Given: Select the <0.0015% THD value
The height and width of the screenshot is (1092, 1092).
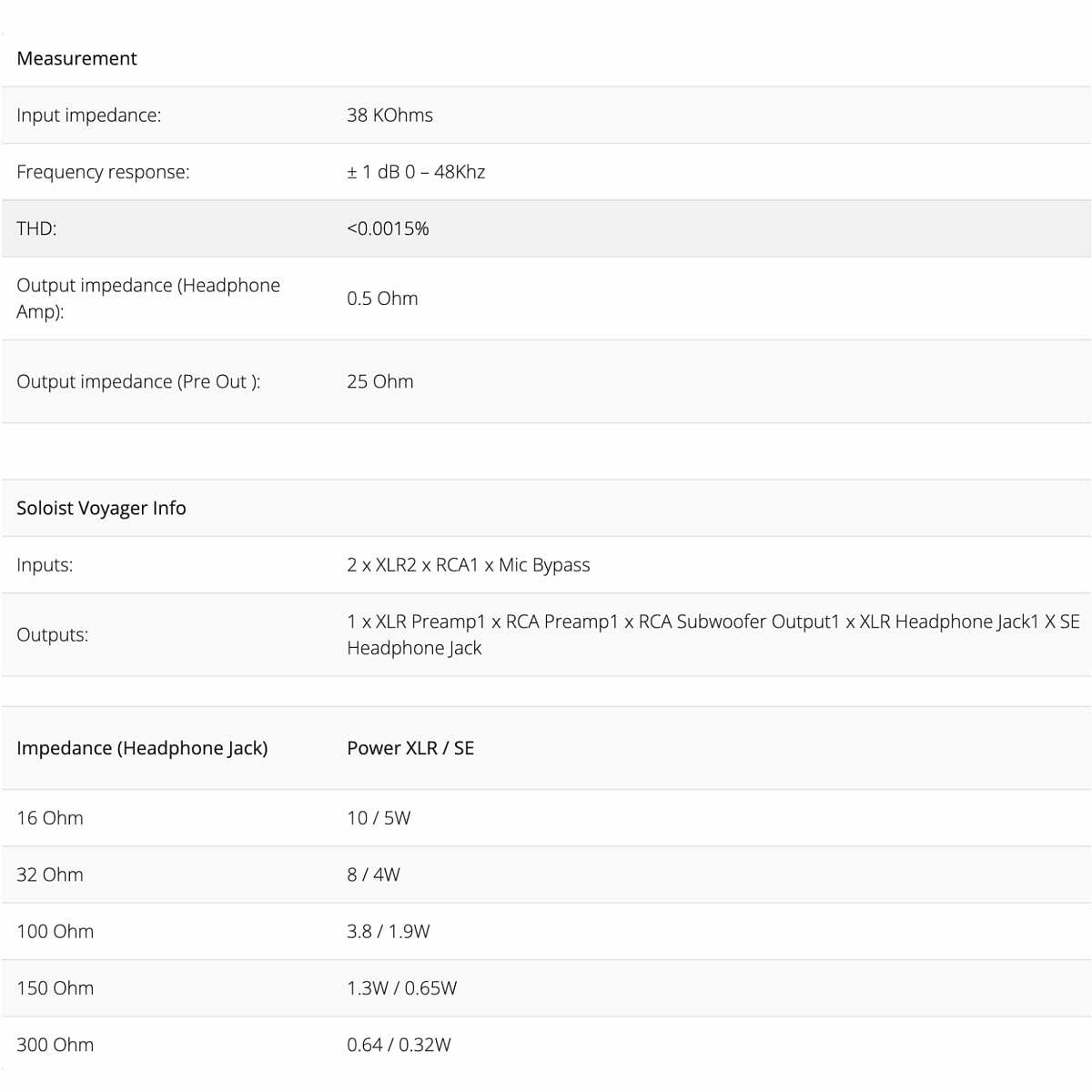Looking at the screenshot, I should click(388, 228).
